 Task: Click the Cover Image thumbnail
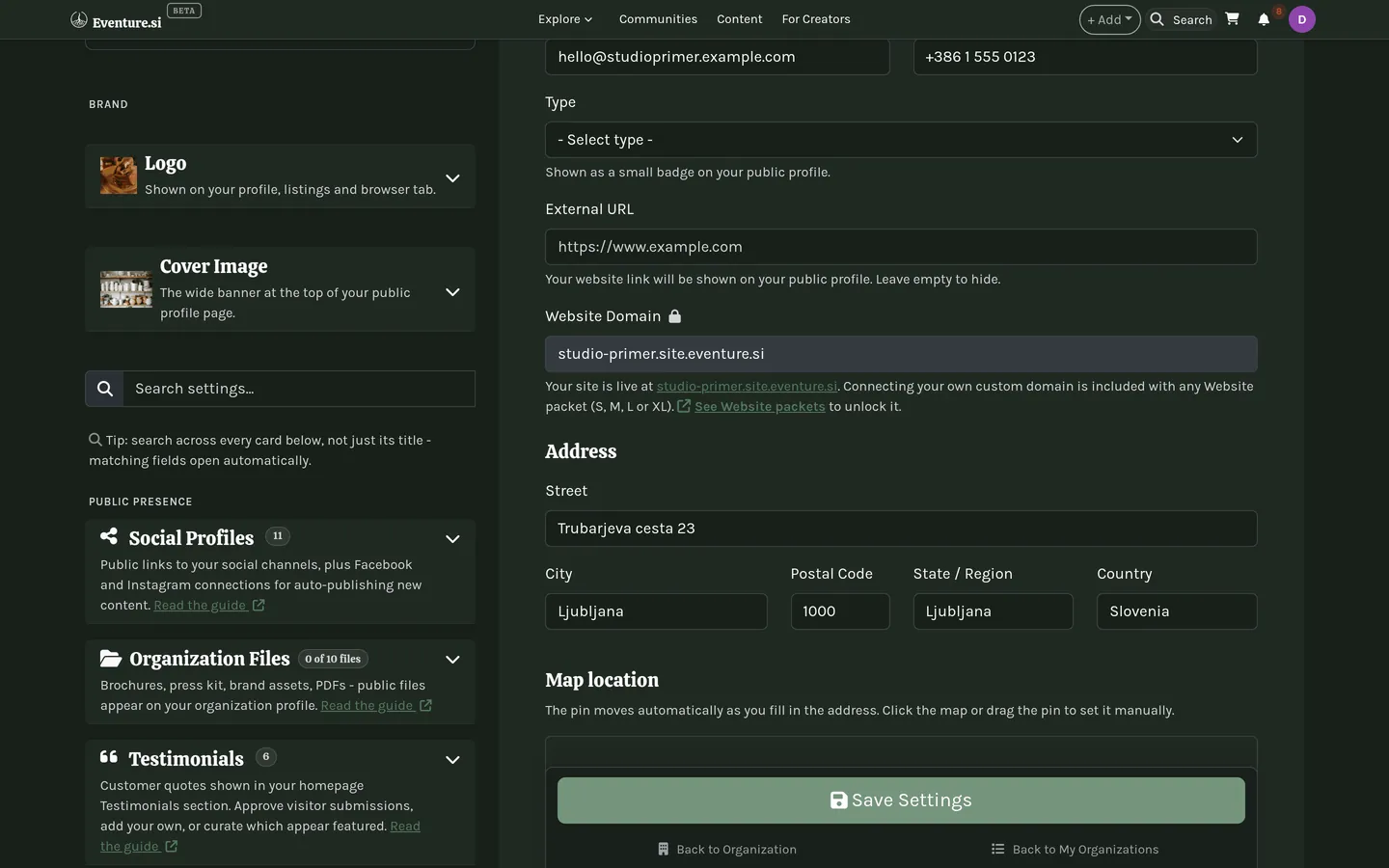126,289
